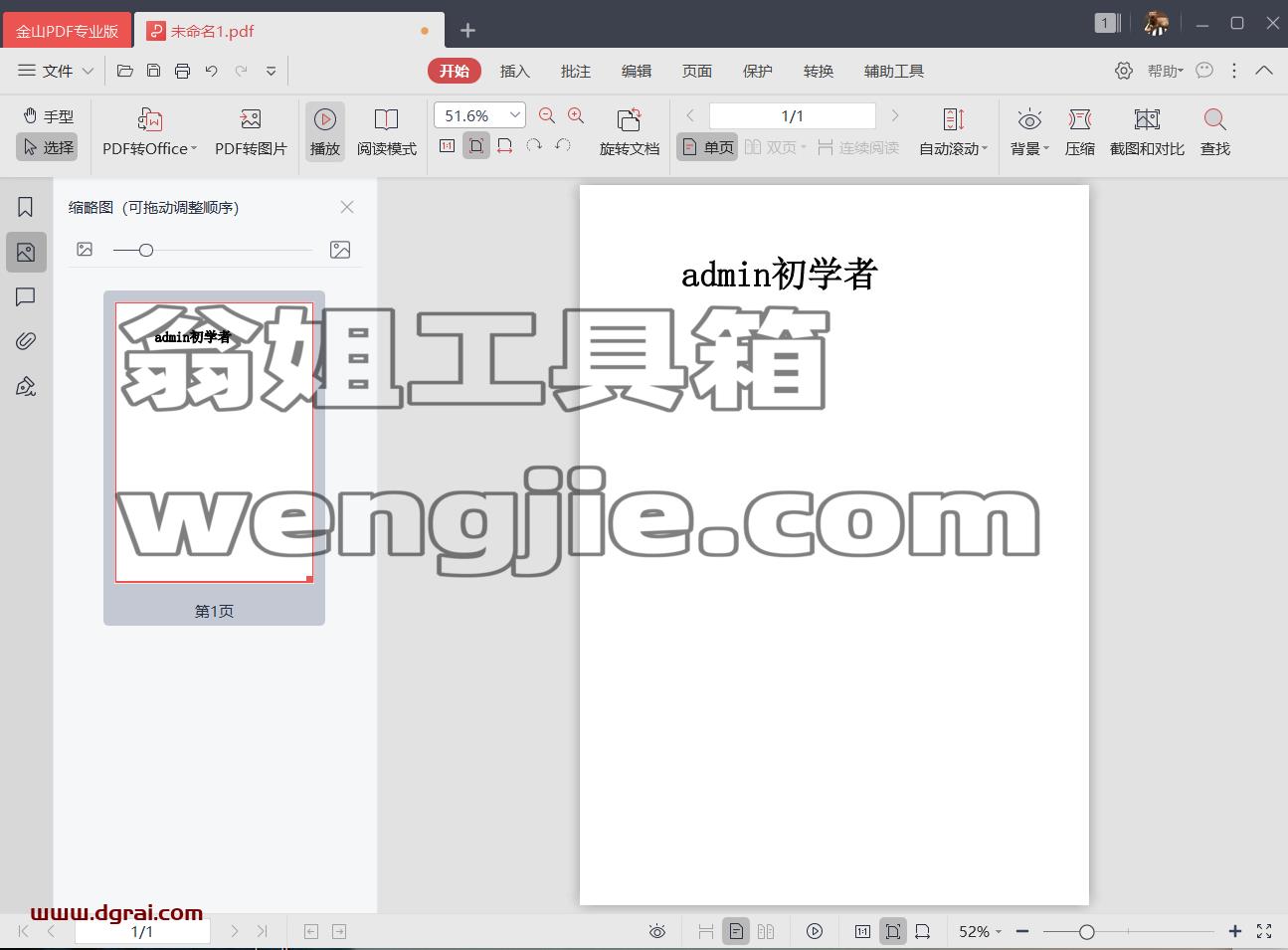The image size is (1288, 950).
Task: Set actual size 1:1 in top toolbar
Action: 447,146
